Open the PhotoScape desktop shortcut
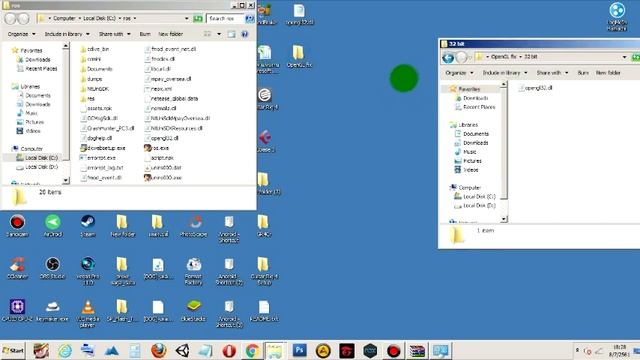This screenshot has width=640, height=360. coord(194,226)
